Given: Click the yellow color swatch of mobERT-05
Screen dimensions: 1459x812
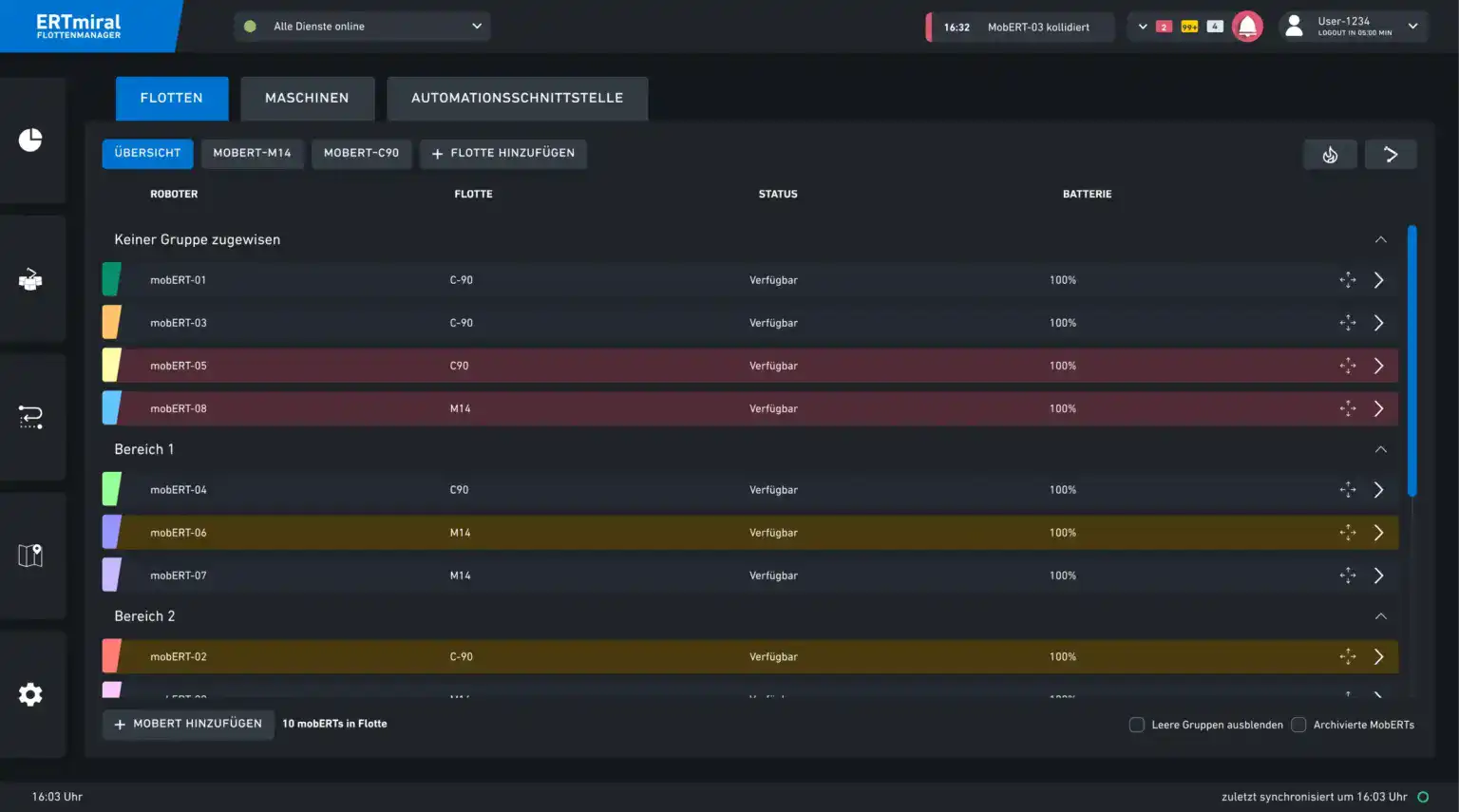Looking at the screenshot, I should click(x=111, y=366).
